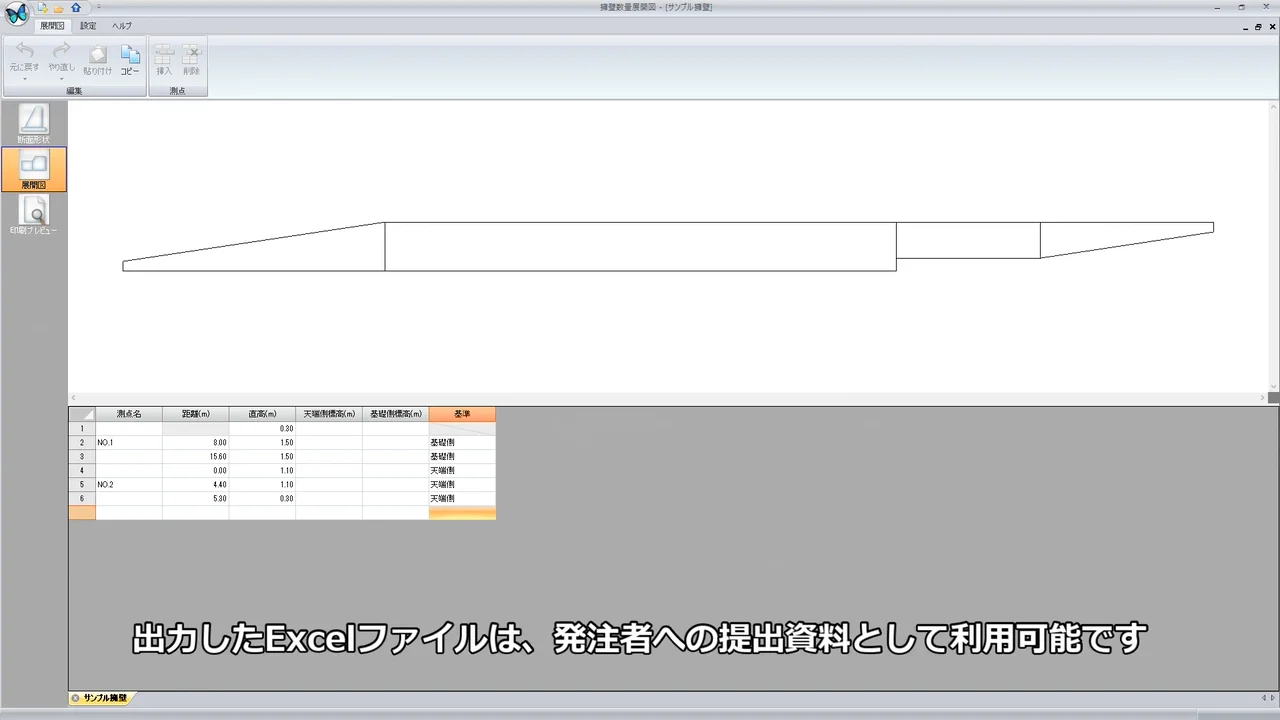Viewport: 1280px width, 720px height.
Task: Select the 5.30 distance cell
Action: pyautogui.click(x=196, y=498)
